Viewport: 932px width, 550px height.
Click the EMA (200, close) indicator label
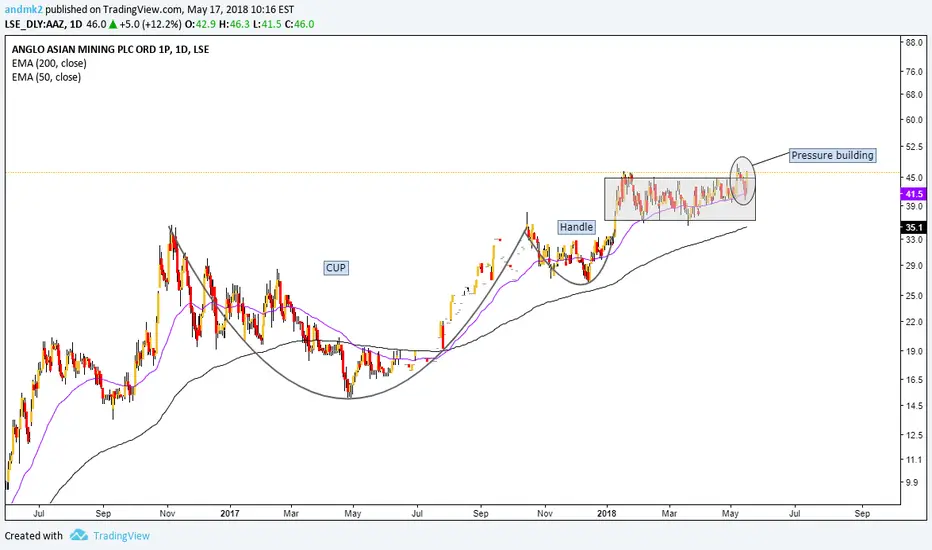pyautogui.click(x=49, y=63)
